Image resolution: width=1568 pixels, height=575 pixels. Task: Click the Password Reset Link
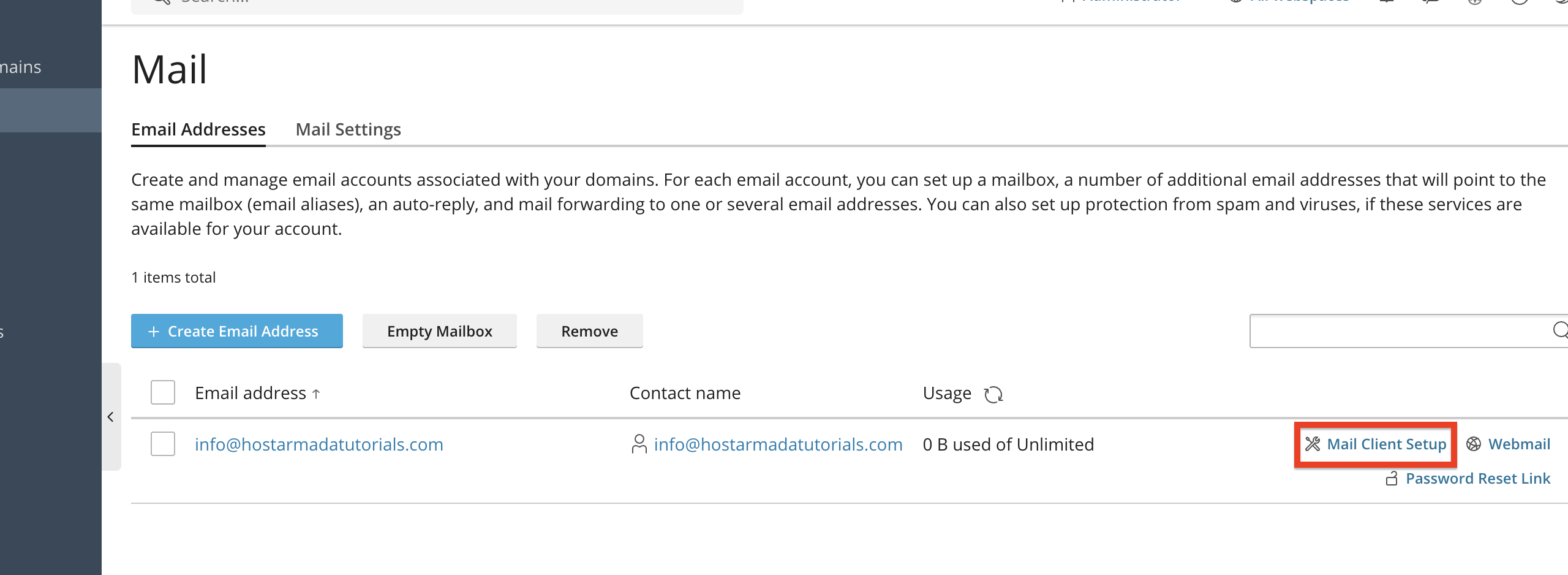tap(1478, 479)
